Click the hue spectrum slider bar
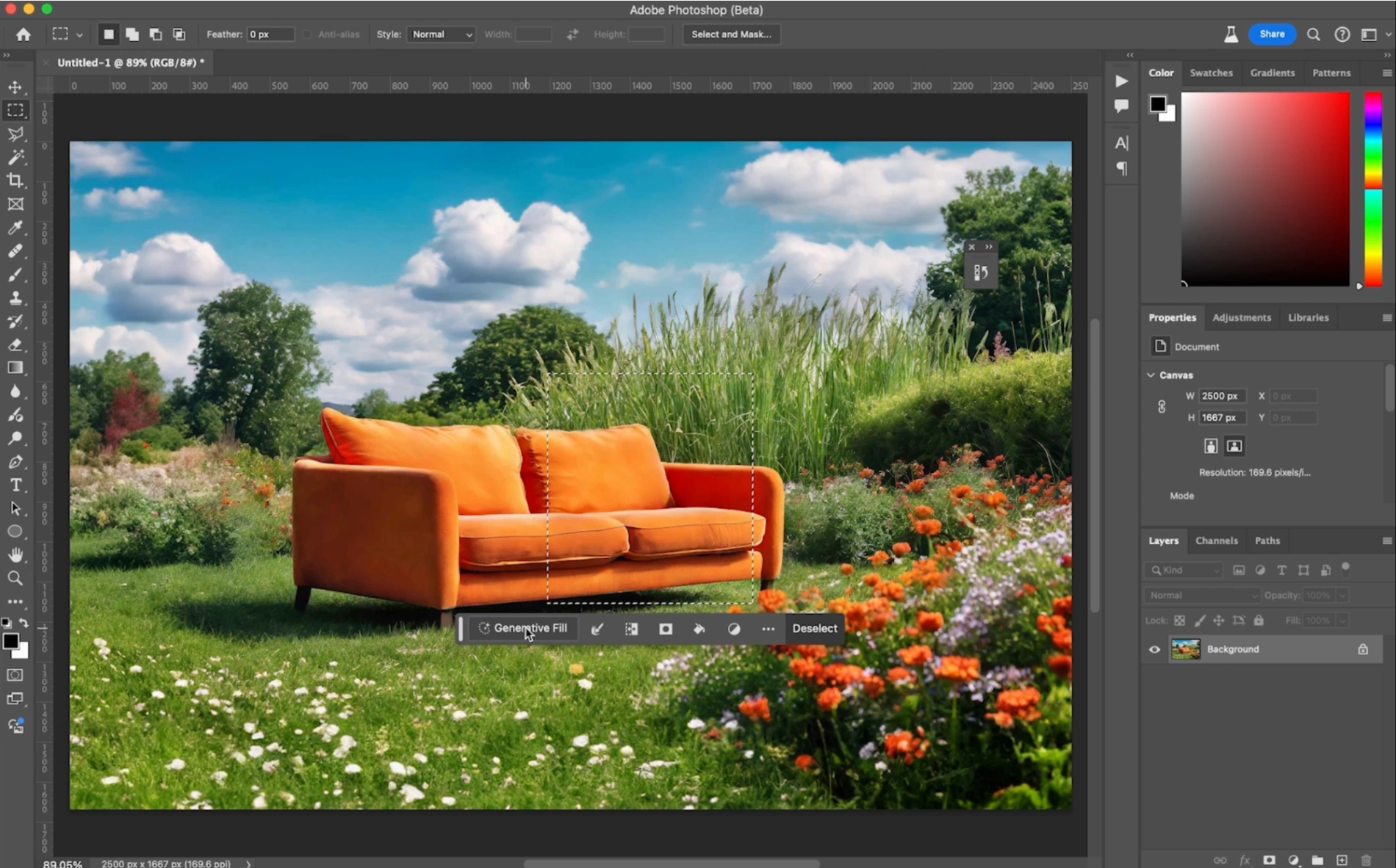The width and height of the screenshot is (1396, 868). click(1373, 189)
